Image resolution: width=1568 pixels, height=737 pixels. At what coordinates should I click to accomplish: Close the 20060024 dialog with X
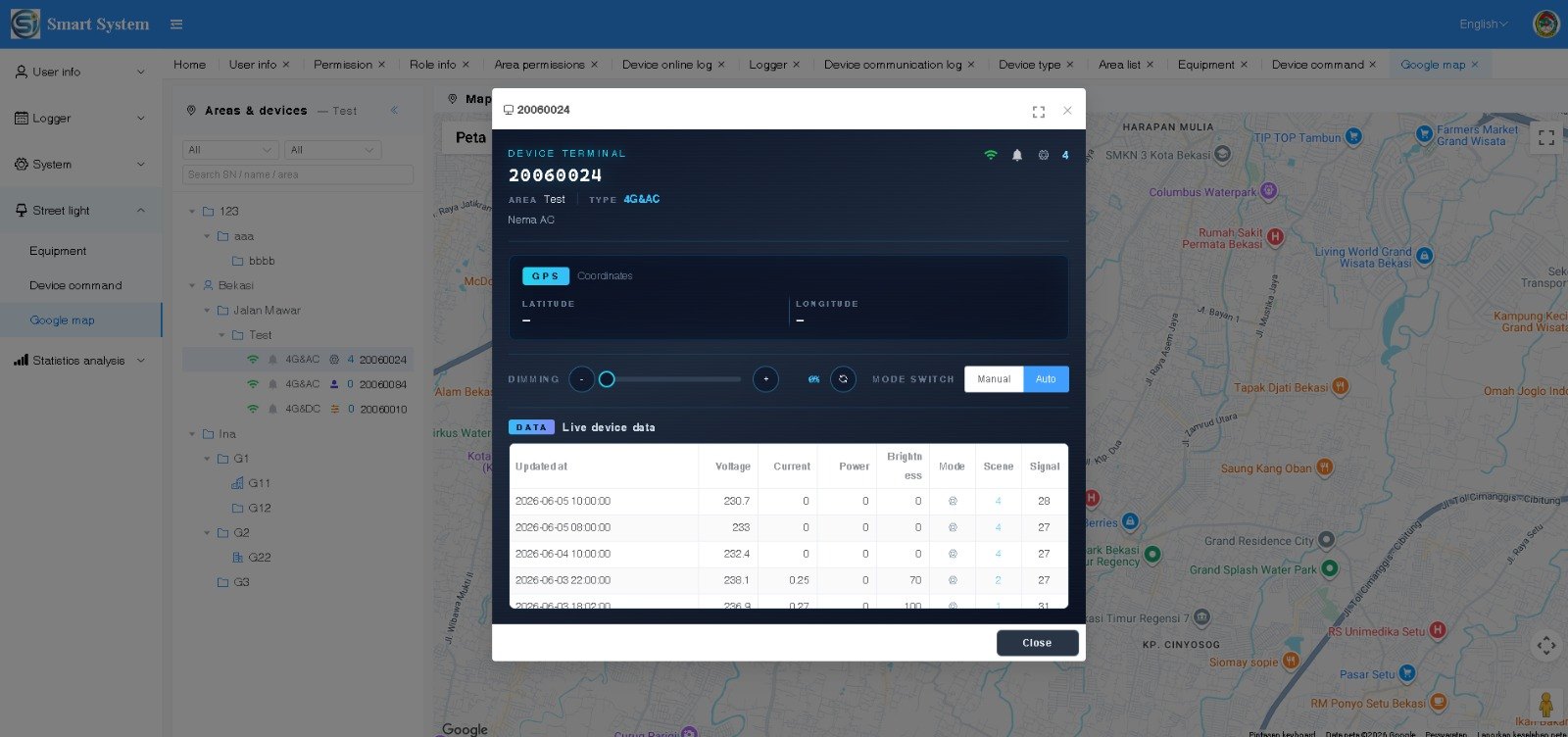[1067, 111]
